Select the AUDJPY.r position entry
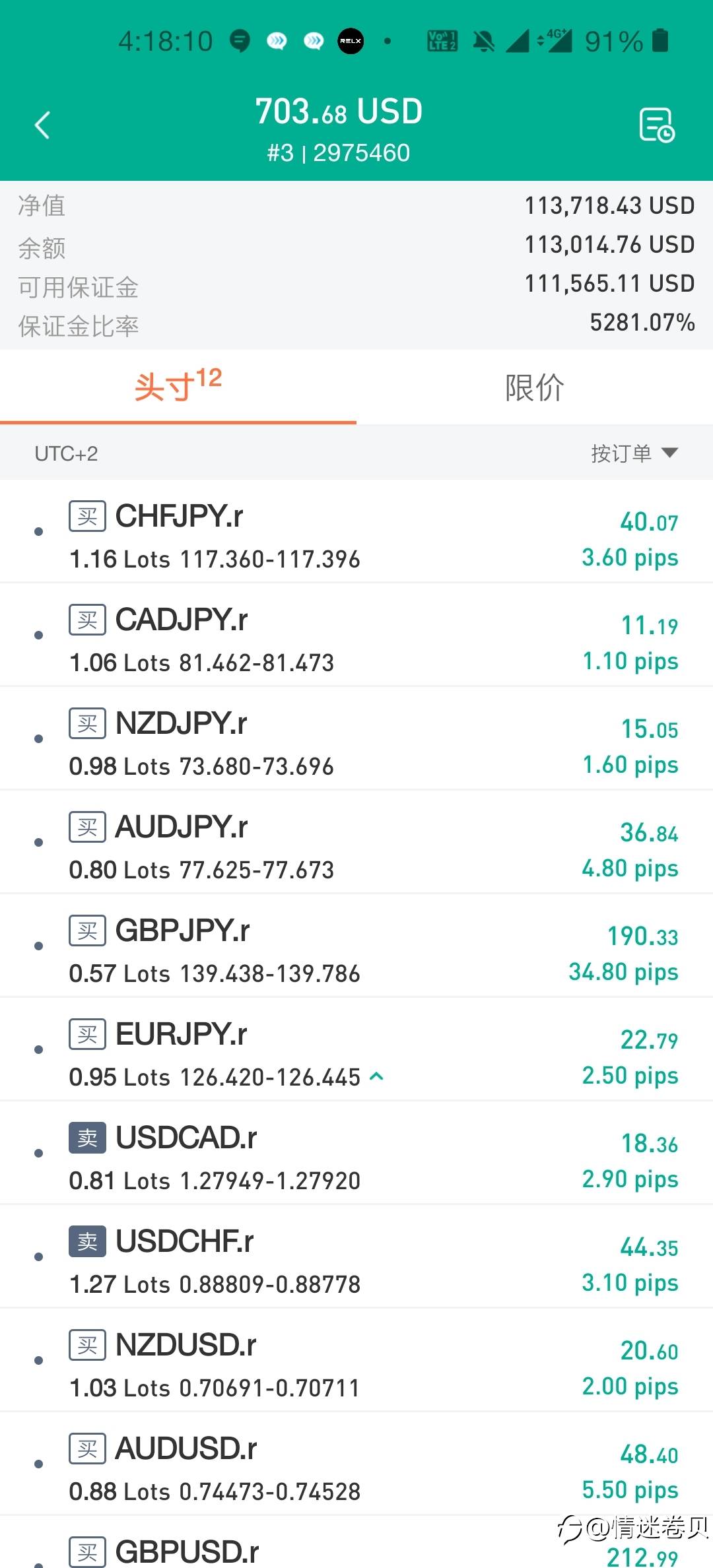The image size is (713, 1568). [x=356, y=842]
